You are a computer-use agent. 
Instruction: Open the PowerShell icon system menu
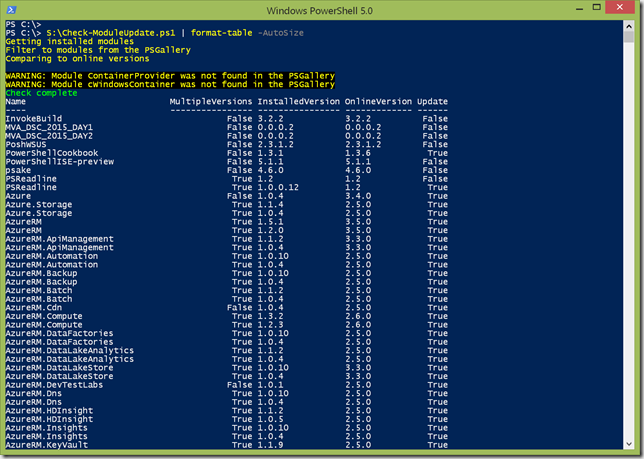12,10
